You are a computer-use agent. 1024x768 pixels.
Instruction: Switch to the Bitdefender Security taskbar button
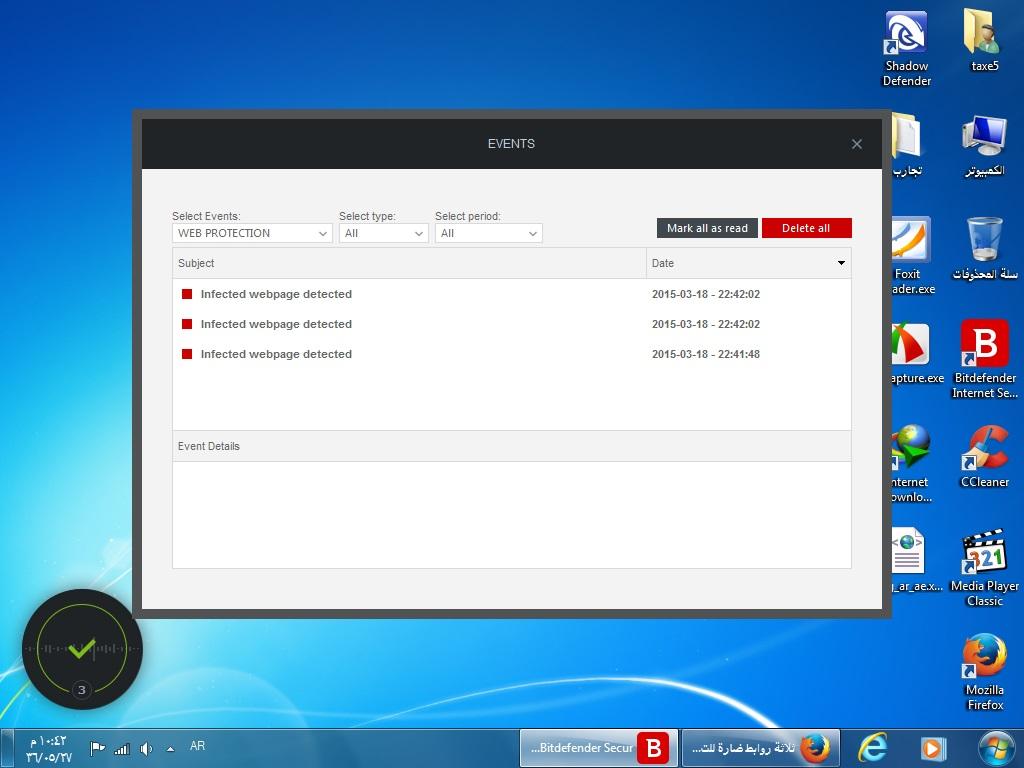point(599,748)
